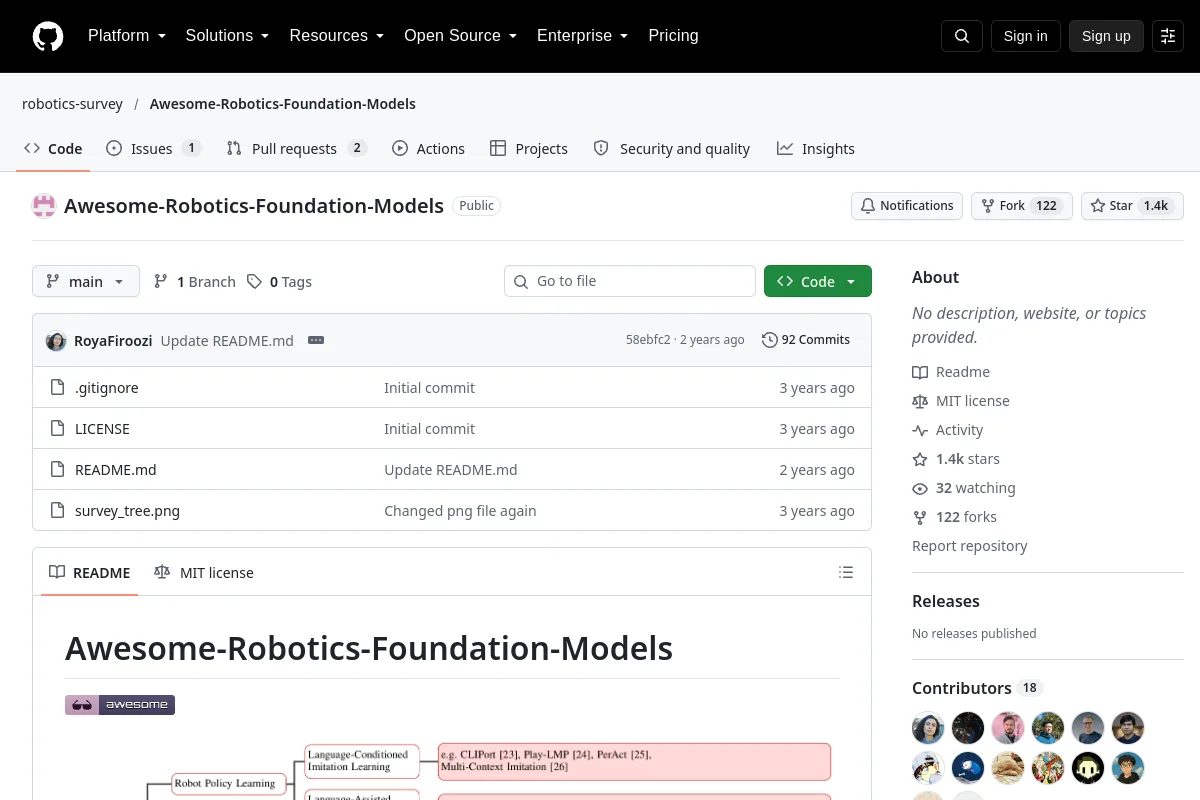
Task: Click the branch icon next to 1 Branch
Action: tap(161, 282)
